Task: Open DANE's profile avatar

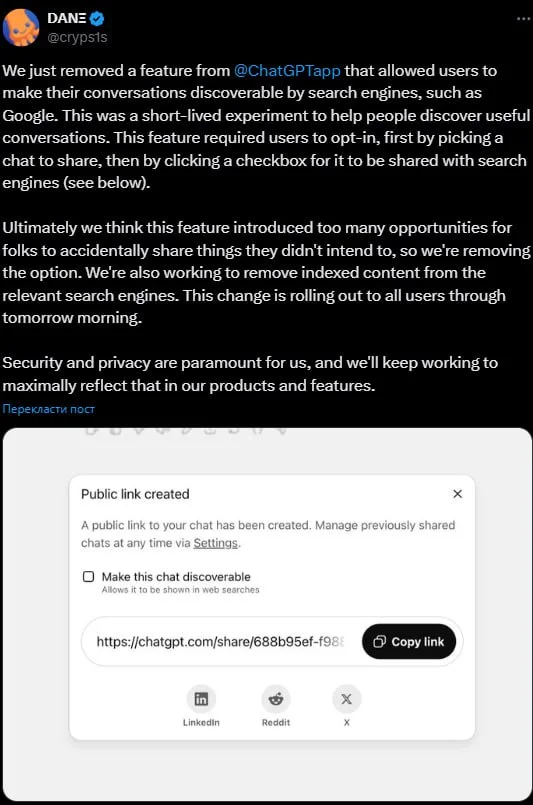Action: (x=21, y=27)
